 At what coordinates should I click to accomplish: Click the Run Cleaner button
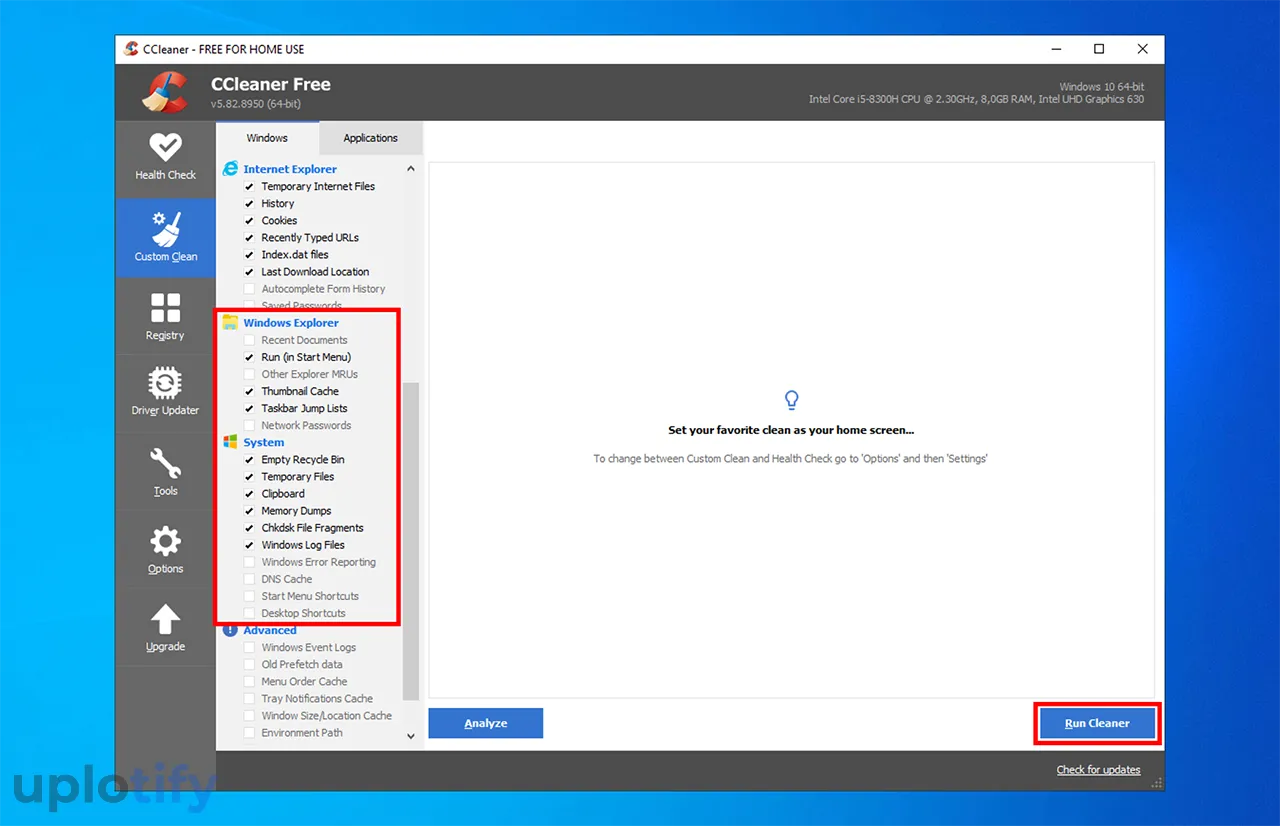1097,723
